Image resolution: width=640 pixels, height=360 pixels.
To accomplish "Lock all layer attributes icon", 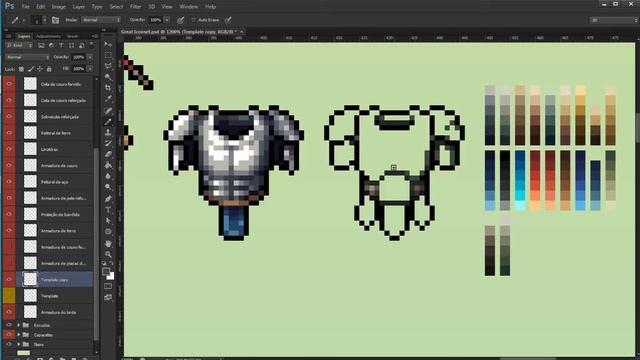I will pyautogui.click(x=49, y=69).
